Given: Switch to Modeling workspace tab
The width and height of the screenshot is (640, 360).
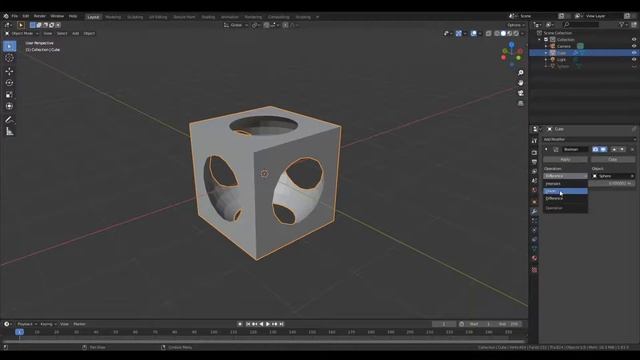Looking at the screenshot, I should [x=113, y=17].
